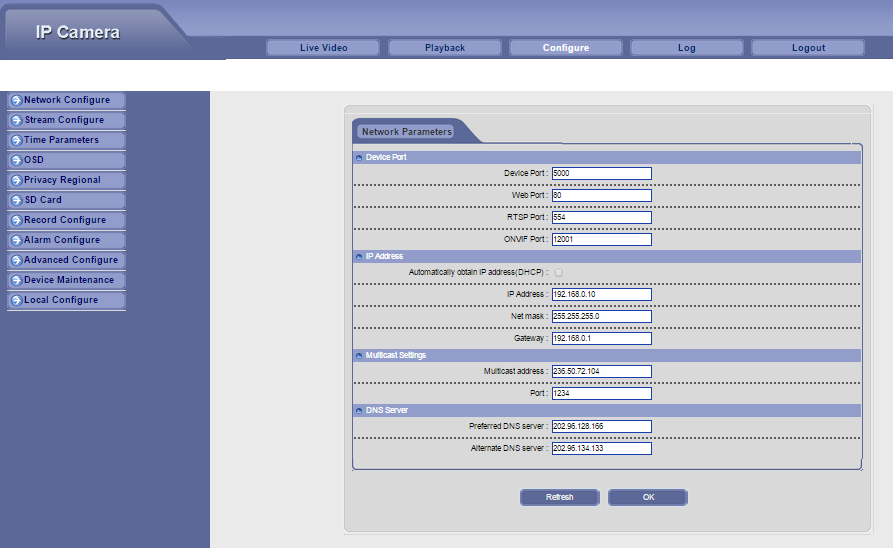The width and height of the screenshot is (893, 548).
Task: Open Stream Configure in the sidebar
Action: click(x=66, y=120)
